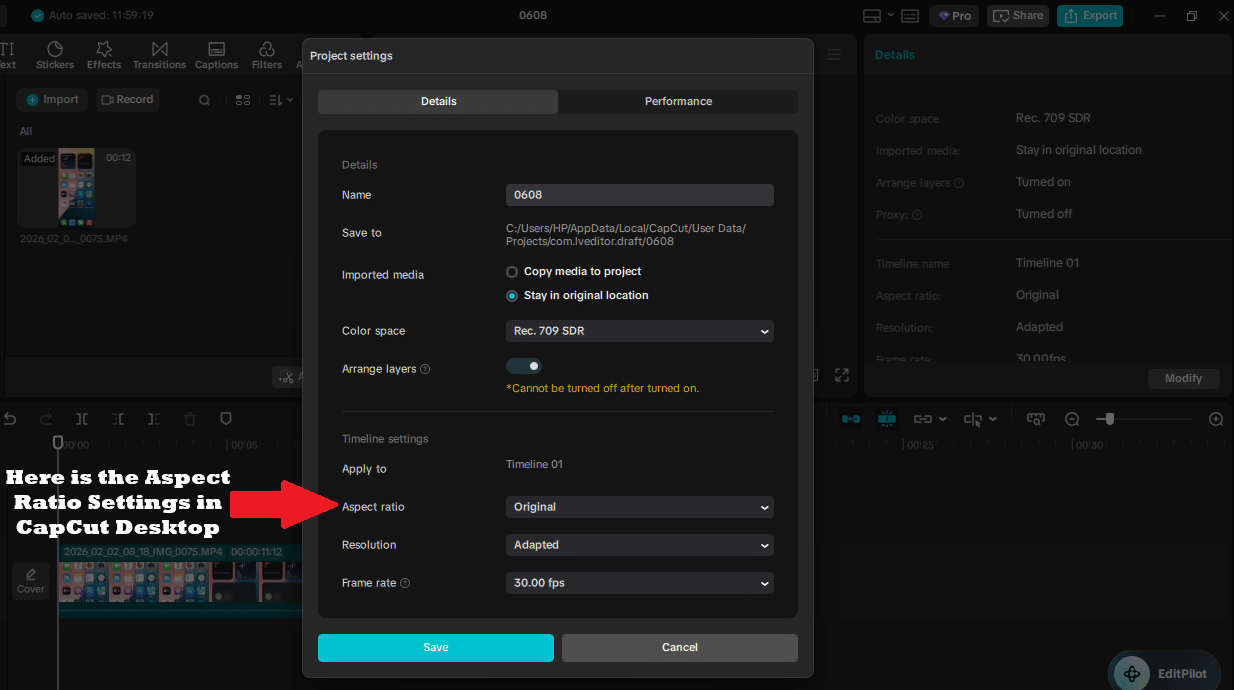Click the Auto saved status indicator

click(94, 16)
